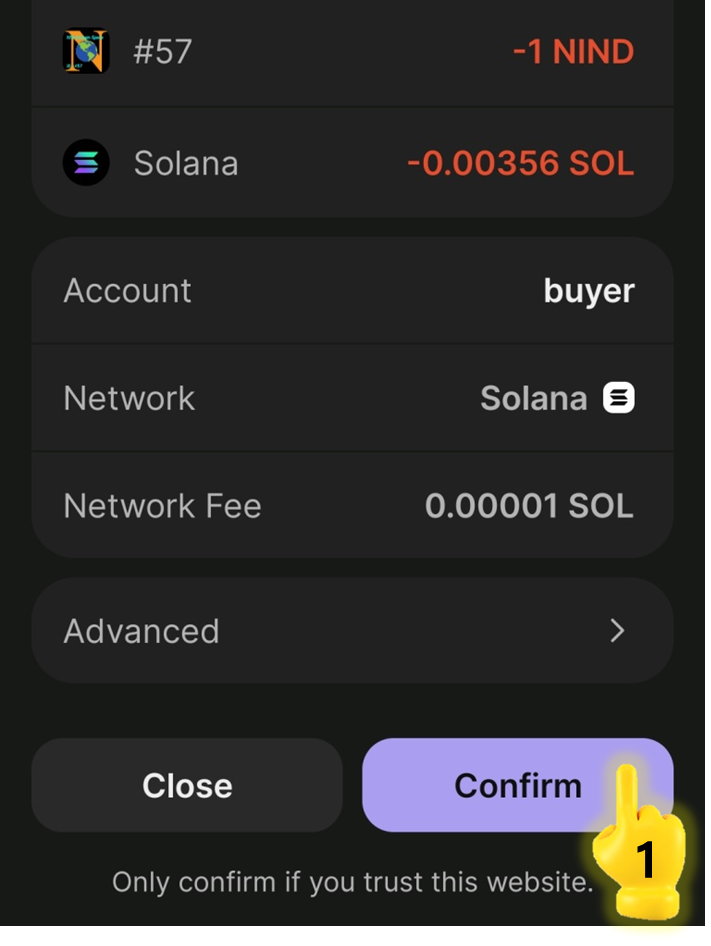Click the Account row label
The height and width of the screenshot is (946, 711).
pos(127,291)
